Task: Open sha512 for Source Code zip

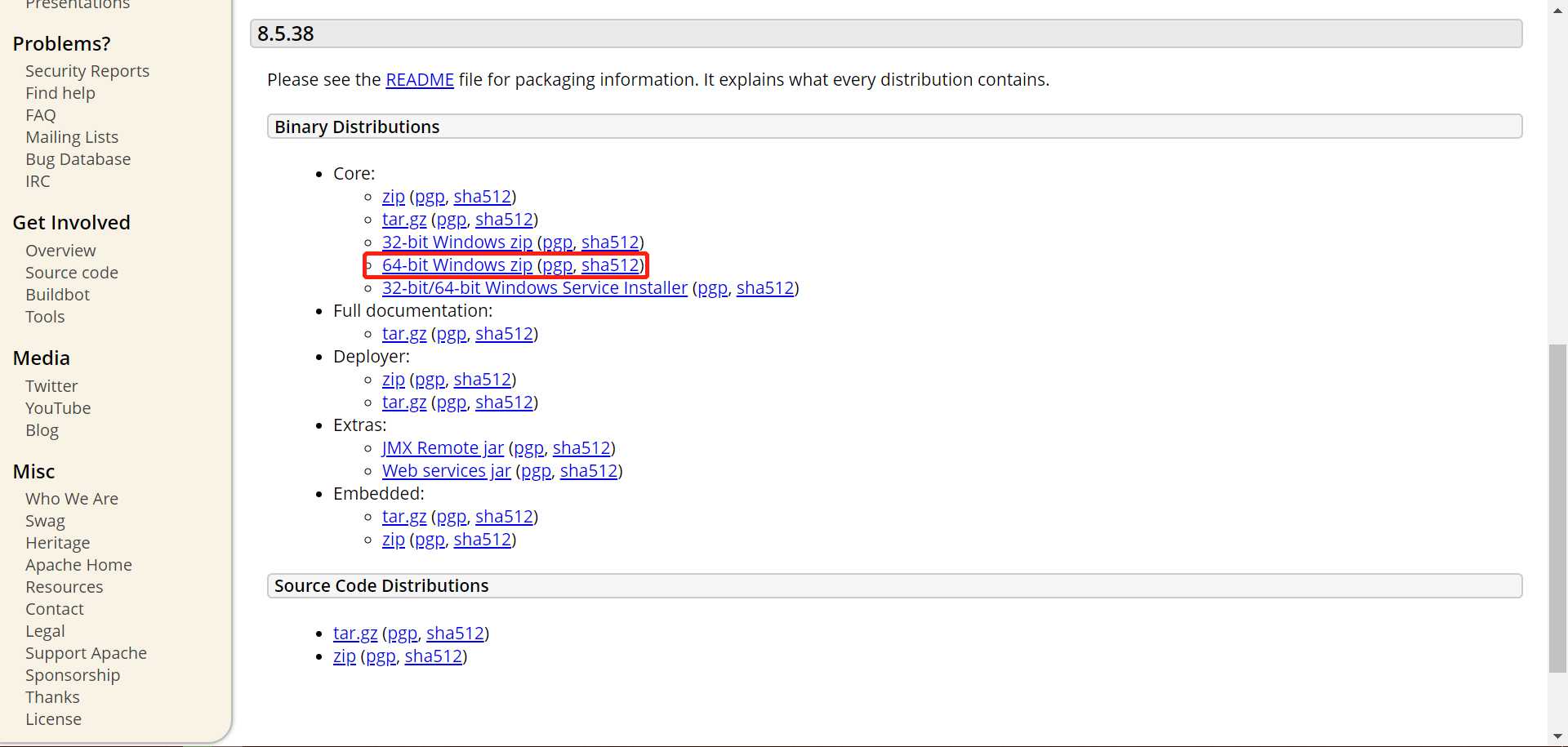Action: [x=434, y=656]
